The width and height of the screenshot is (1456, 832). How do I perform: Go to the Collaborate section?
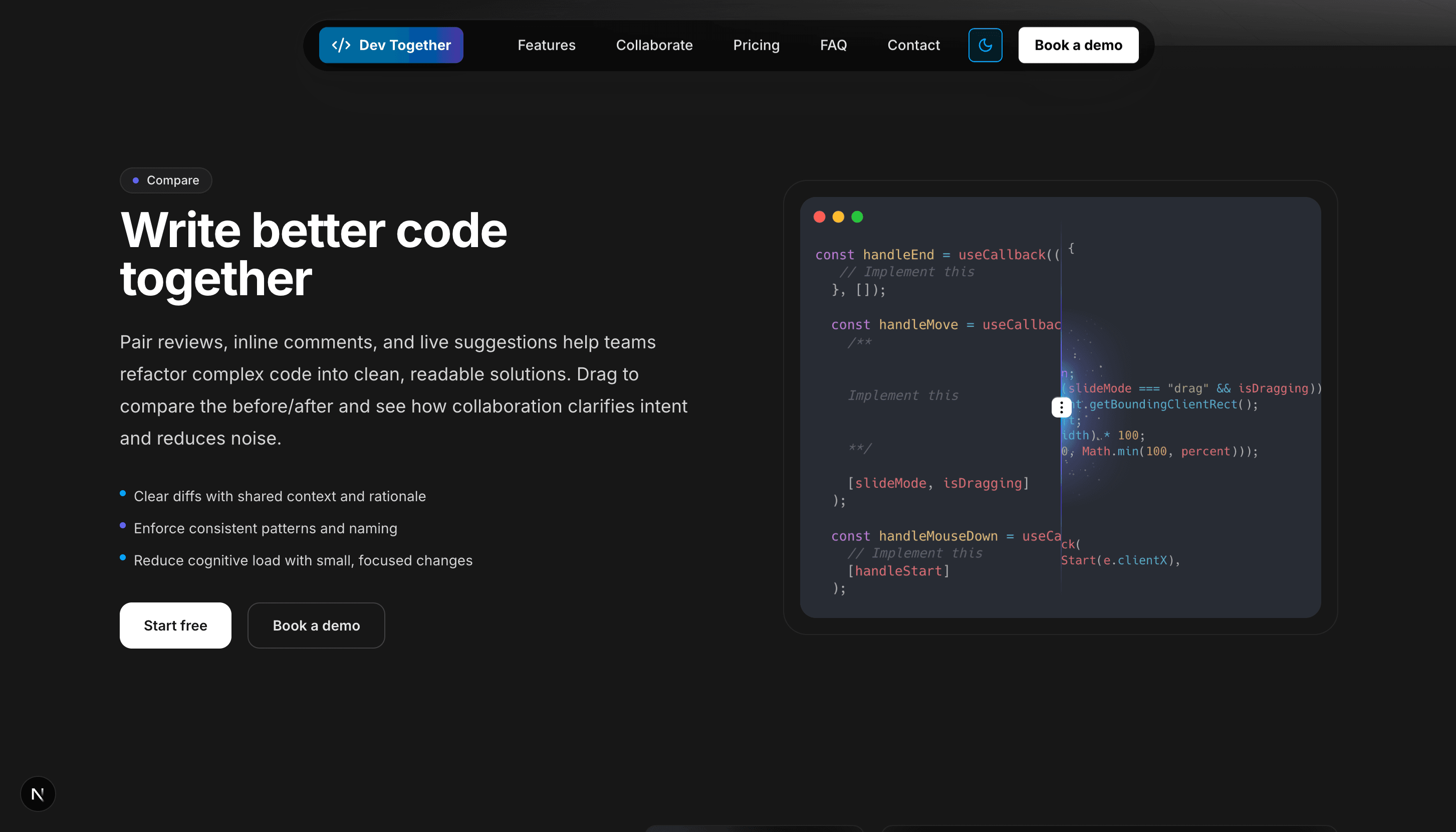click(x=654, y=45)
